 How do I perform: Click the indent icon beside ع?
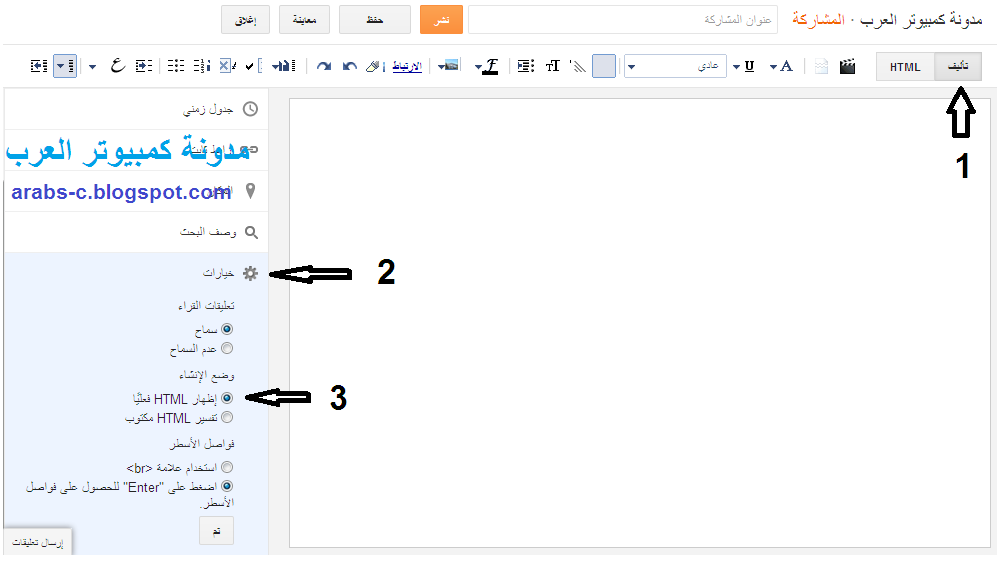tap(144, 66)
